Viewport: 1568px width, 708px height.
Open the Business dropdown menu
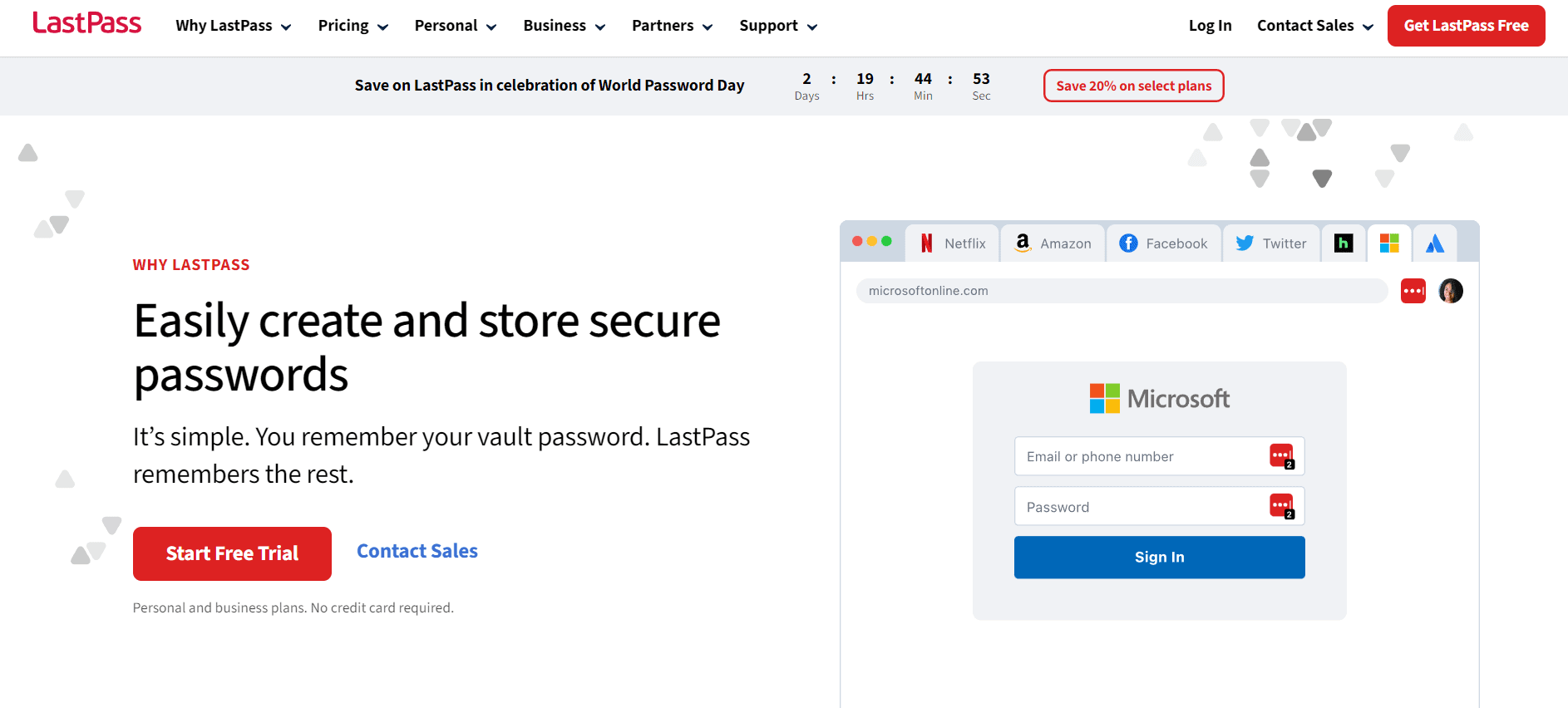click(x=565, y=26)
